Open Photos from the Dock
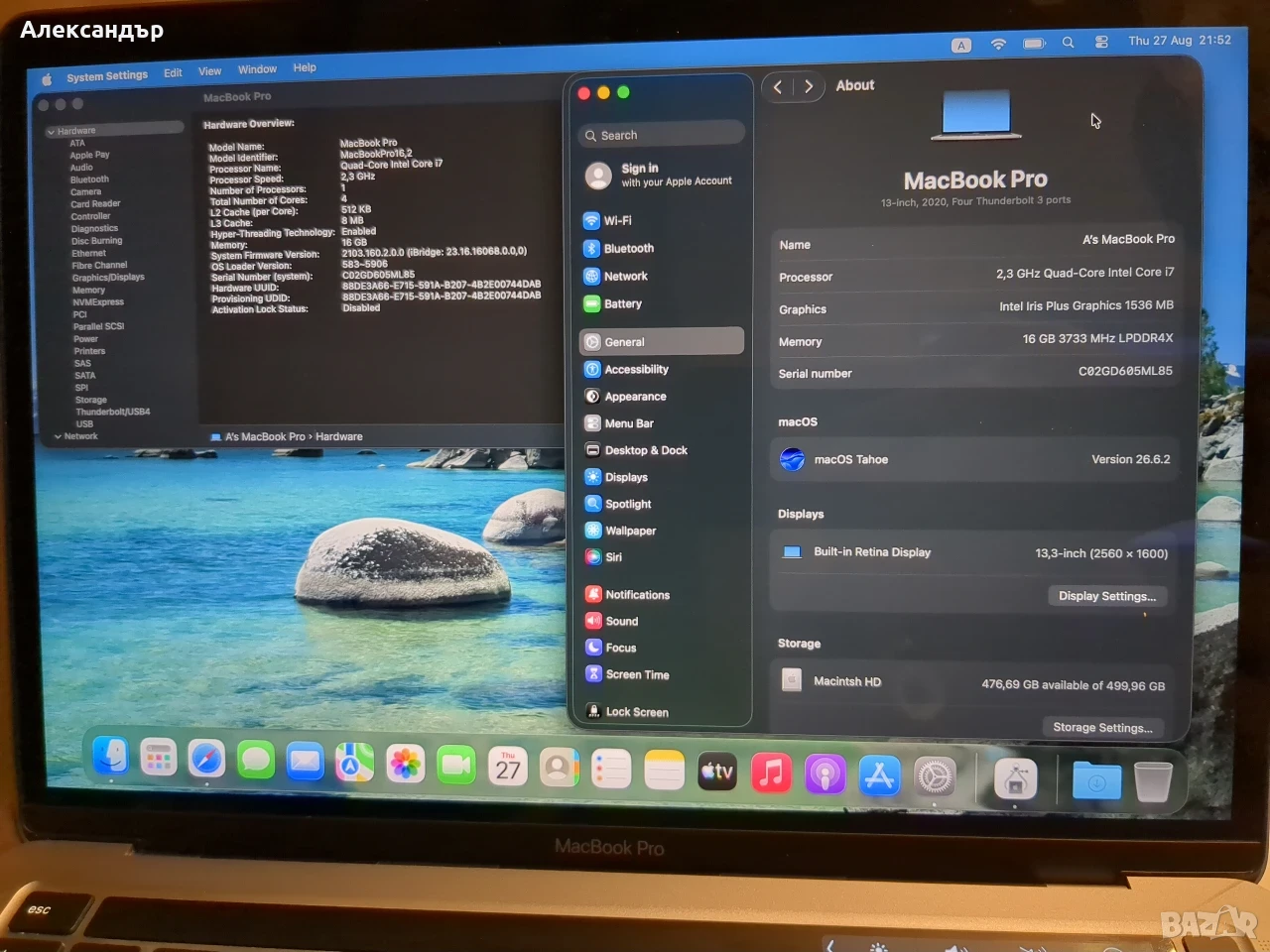The width and height of the screenshot is (1270, 952). [405, 764]
